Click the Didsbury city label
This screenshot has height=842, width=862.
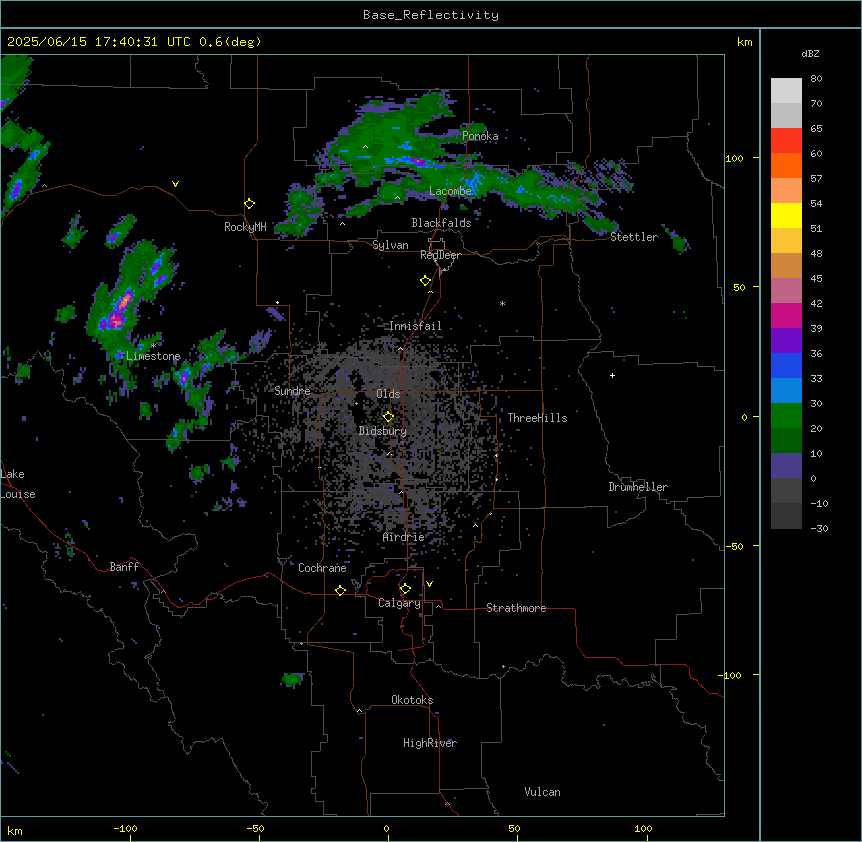383,431
